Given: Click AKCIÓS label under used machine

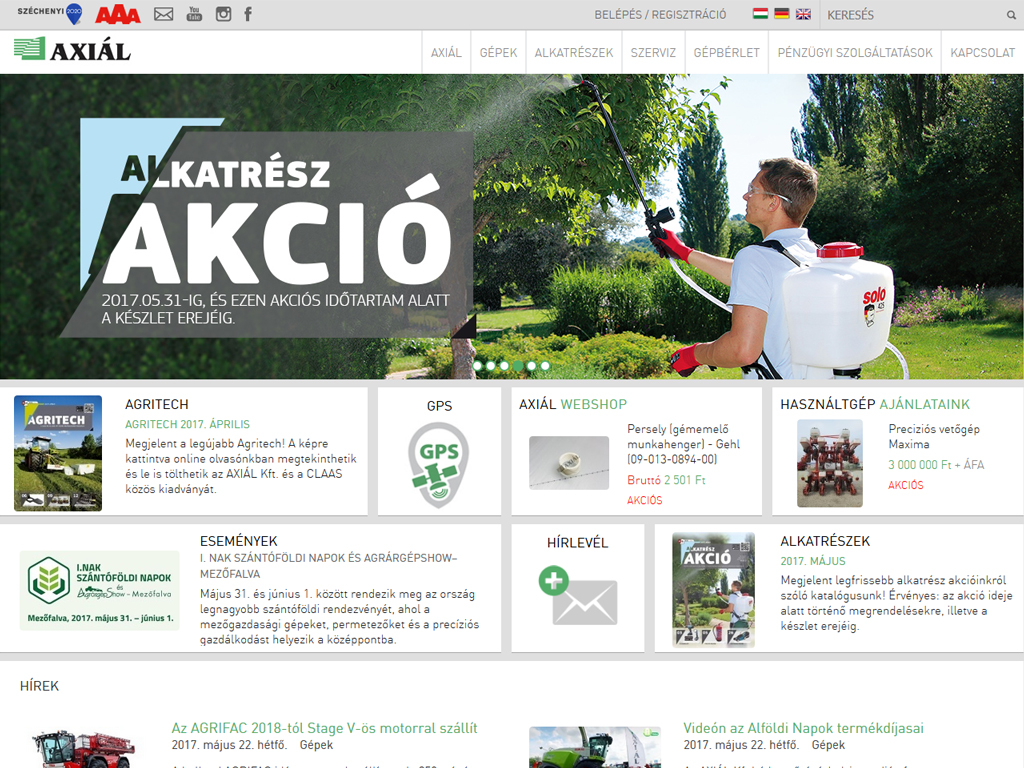Looking at the screenshot, I should point(906,485).
